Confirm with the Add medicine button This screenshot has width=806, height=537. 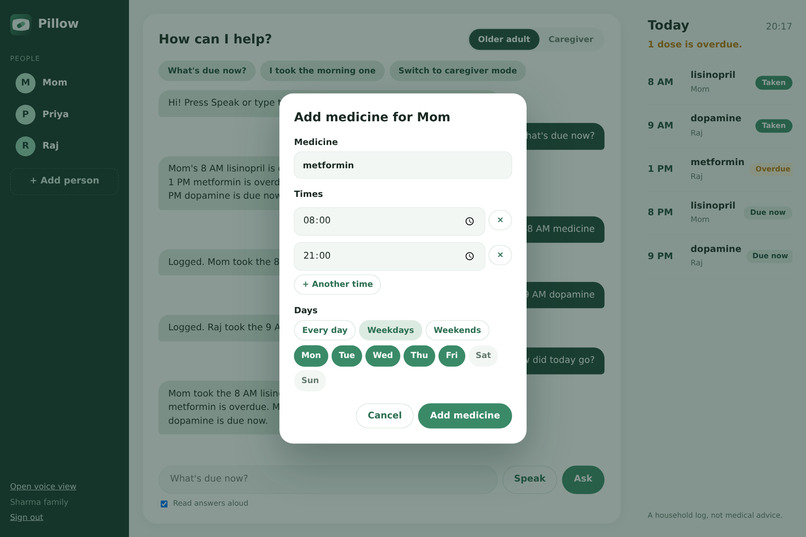pos(465,415)
